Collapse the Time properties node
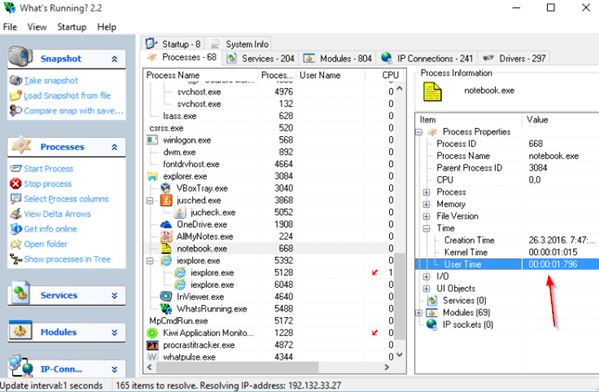The width and height of the screenshot is (599, 392). point(426,228)
